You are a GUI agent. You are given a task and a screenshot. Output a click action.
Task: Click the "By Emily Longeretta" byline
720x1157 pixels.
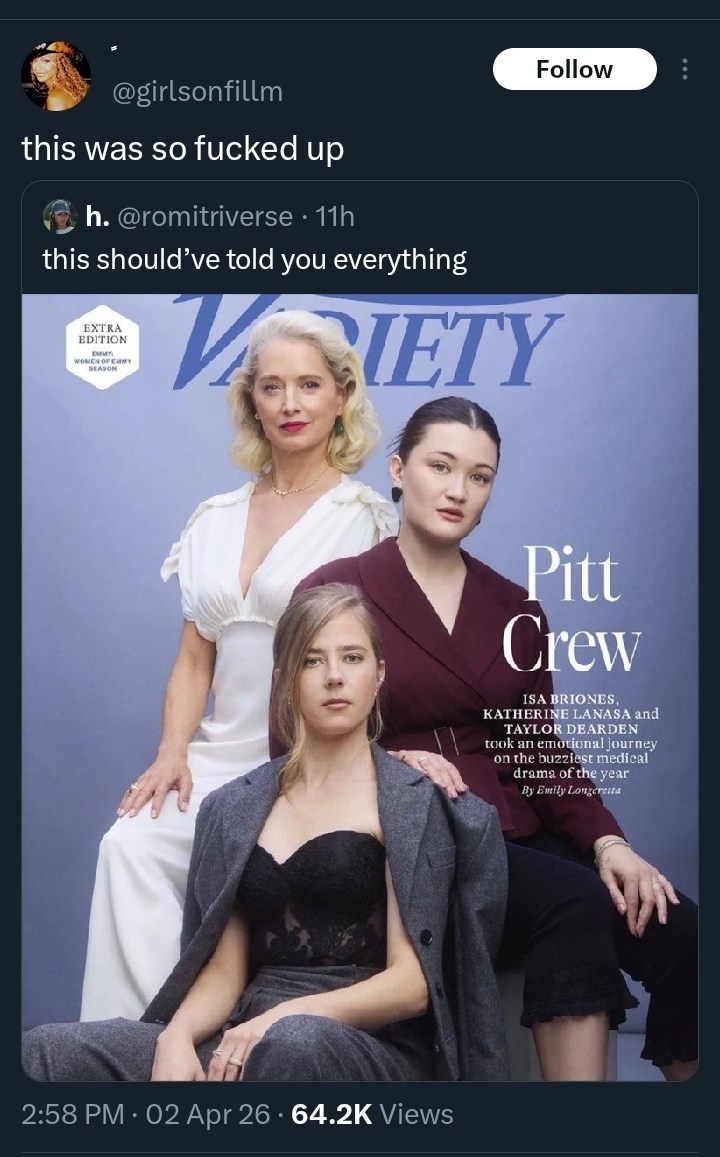[x=571, y=790]
